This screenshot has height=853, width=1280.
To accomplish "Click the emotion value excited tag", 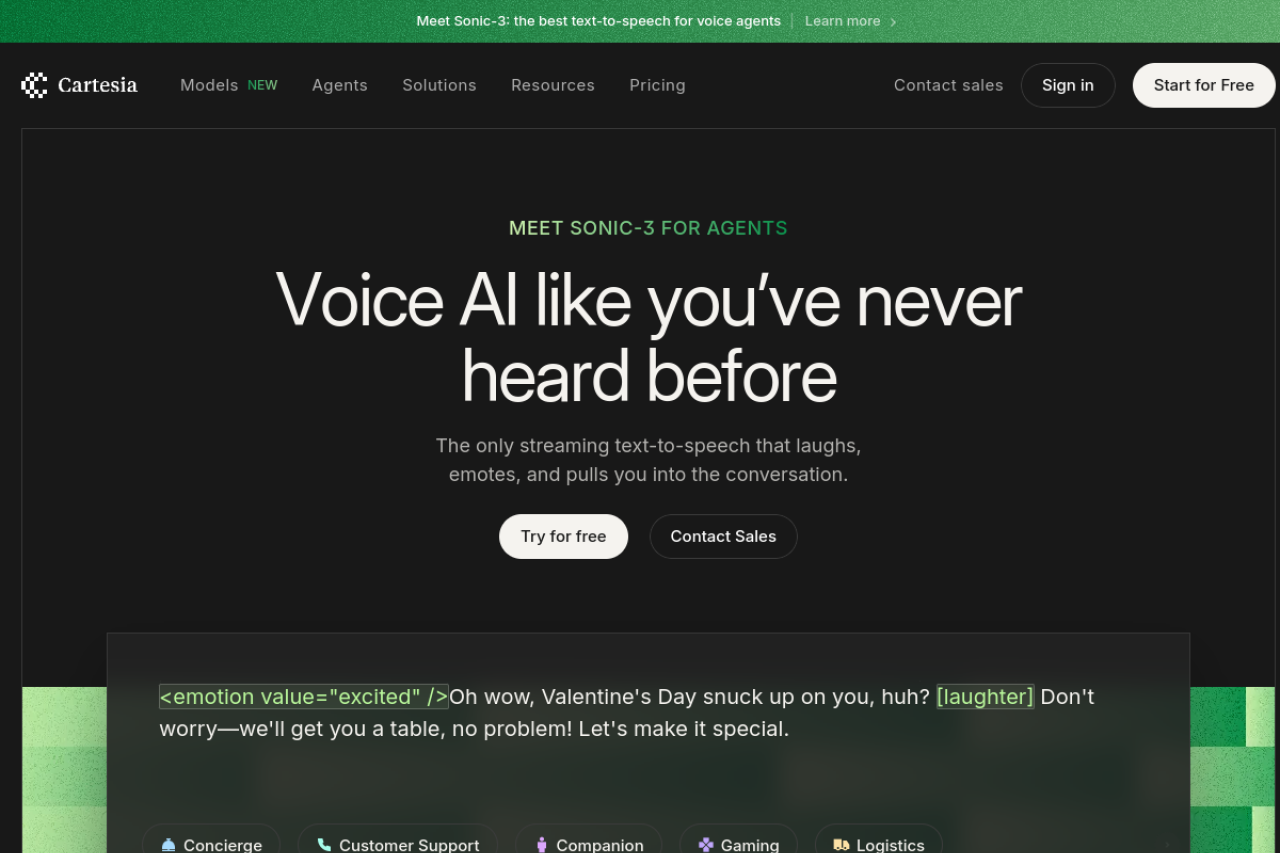I will pos(304,696).
